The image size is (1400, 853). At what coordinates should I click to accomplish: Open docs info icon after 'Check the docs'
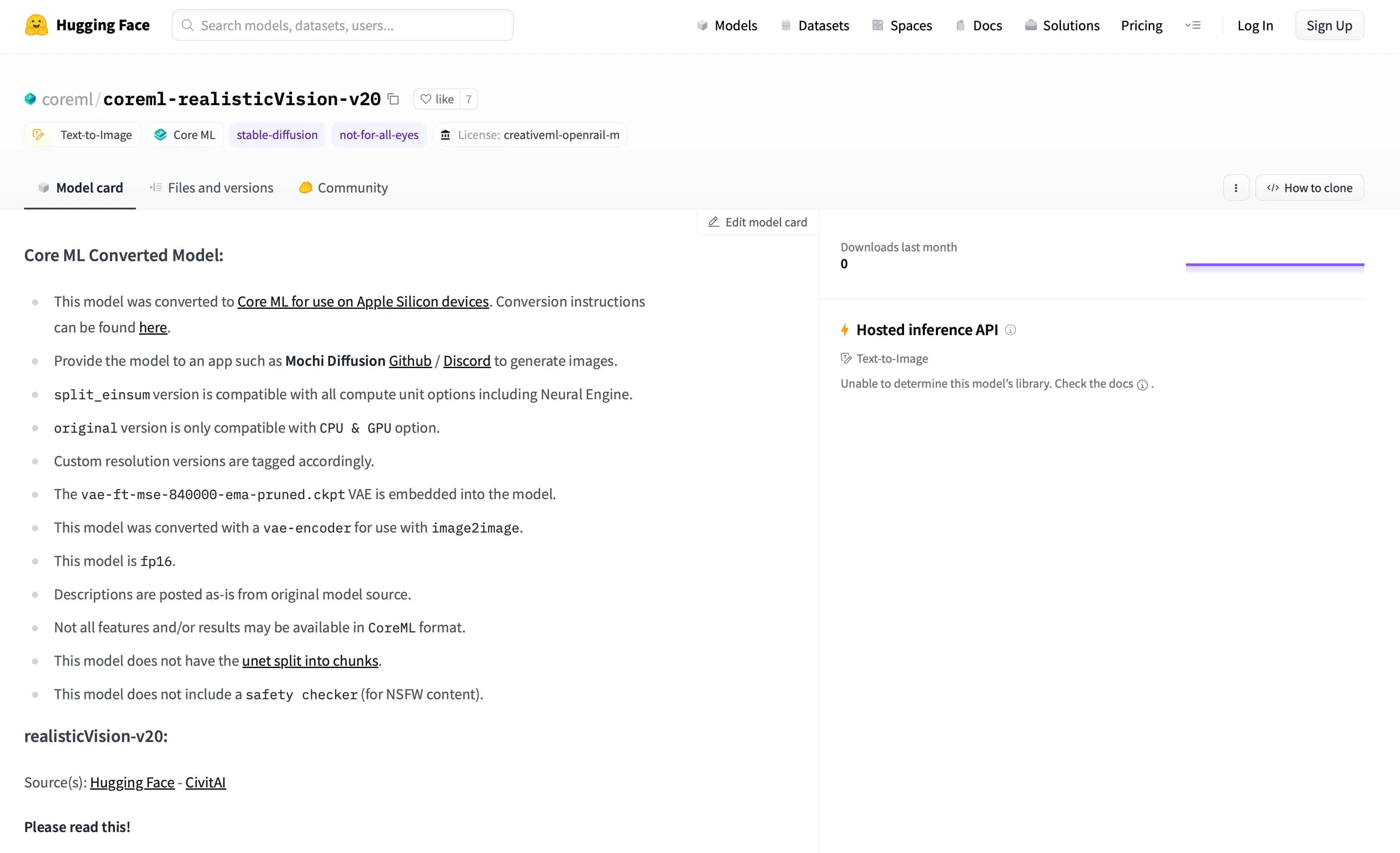[x=1142, y=385]
